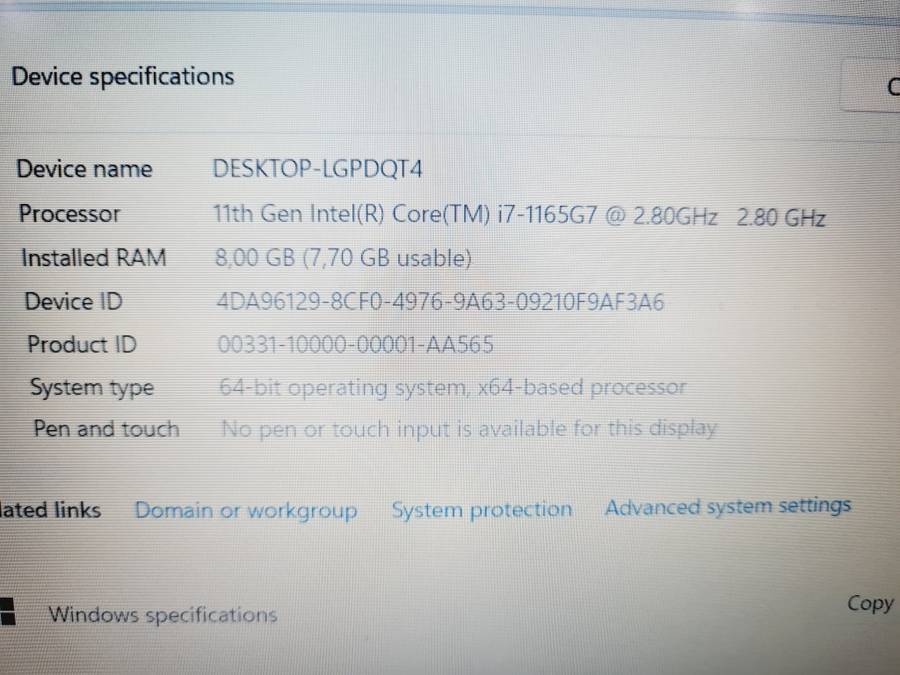Click the Device name label
Image resolution: width=900 pixels, height=675 pixels.
84,168
